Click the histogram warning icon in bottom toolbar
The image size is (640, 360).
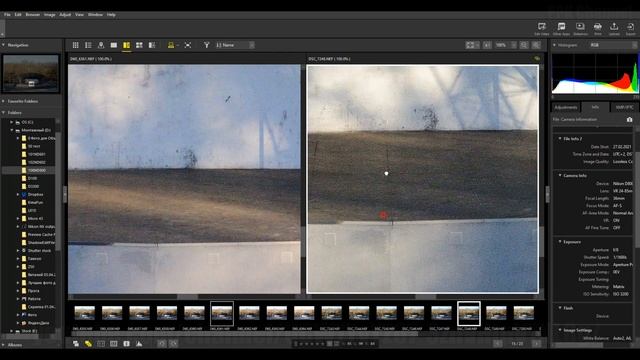coord(139,344)
